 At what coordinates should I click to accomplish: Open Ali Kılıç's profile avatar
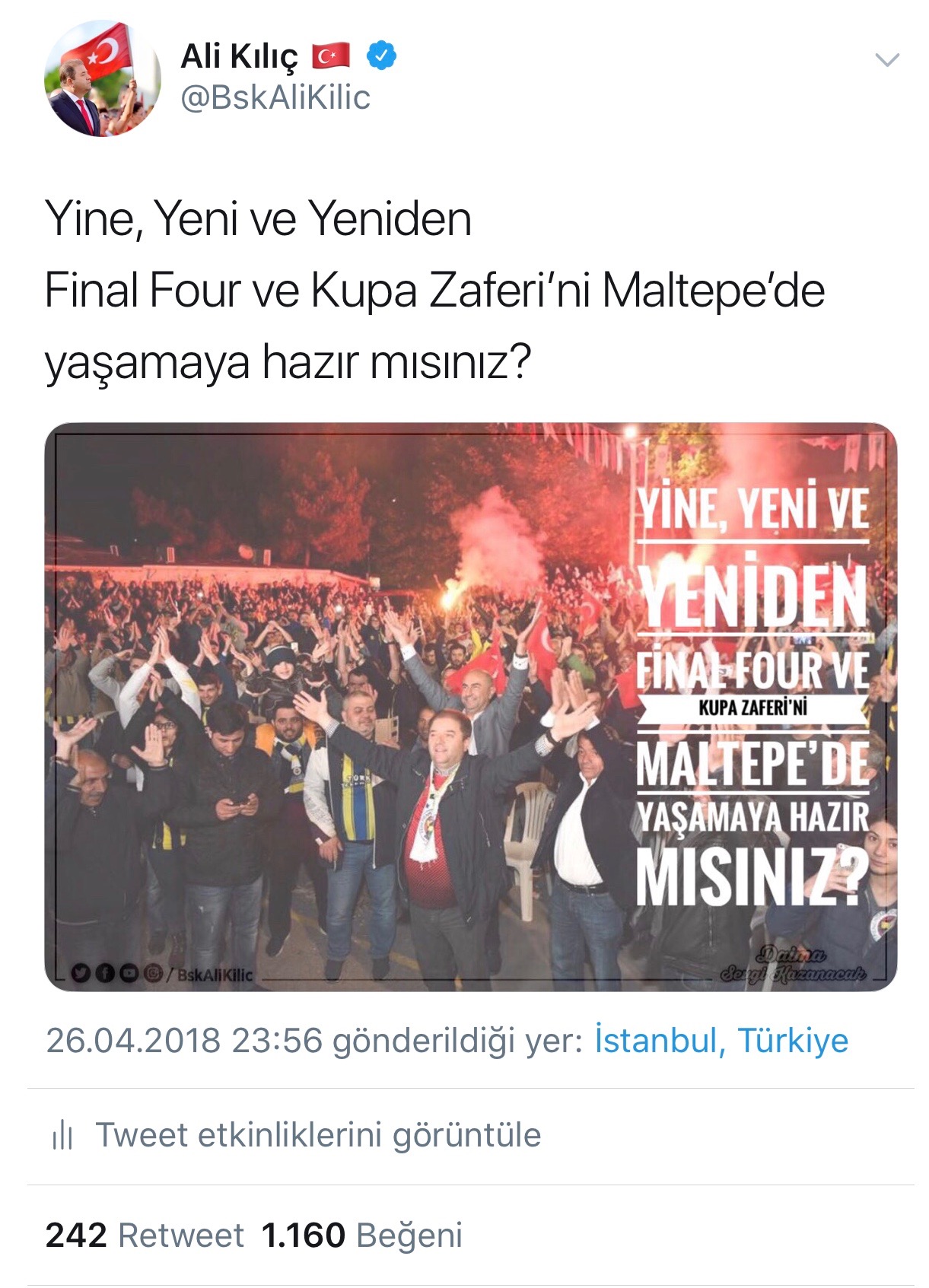pyautogui.click(x=103, y=78)
